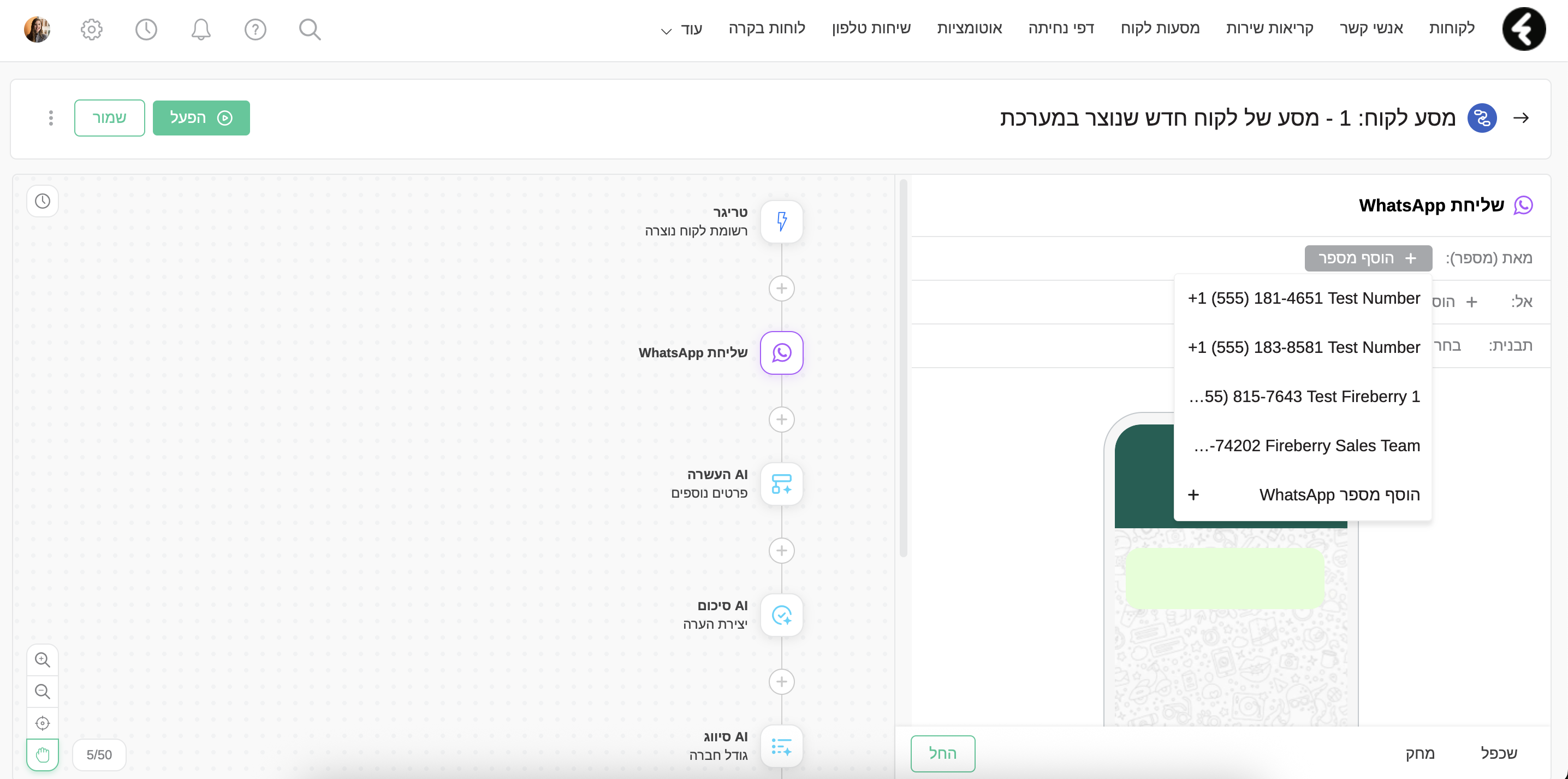Expand the עוד more menu

point(682,28)
